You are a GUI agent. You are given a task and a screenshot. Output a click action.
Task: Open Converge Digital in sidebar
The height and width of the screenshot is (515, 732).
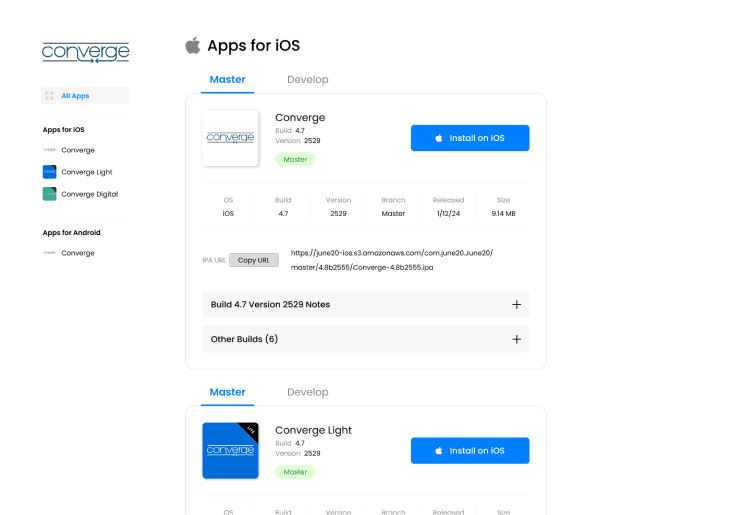pyautogui.click(x=90, y=194)
